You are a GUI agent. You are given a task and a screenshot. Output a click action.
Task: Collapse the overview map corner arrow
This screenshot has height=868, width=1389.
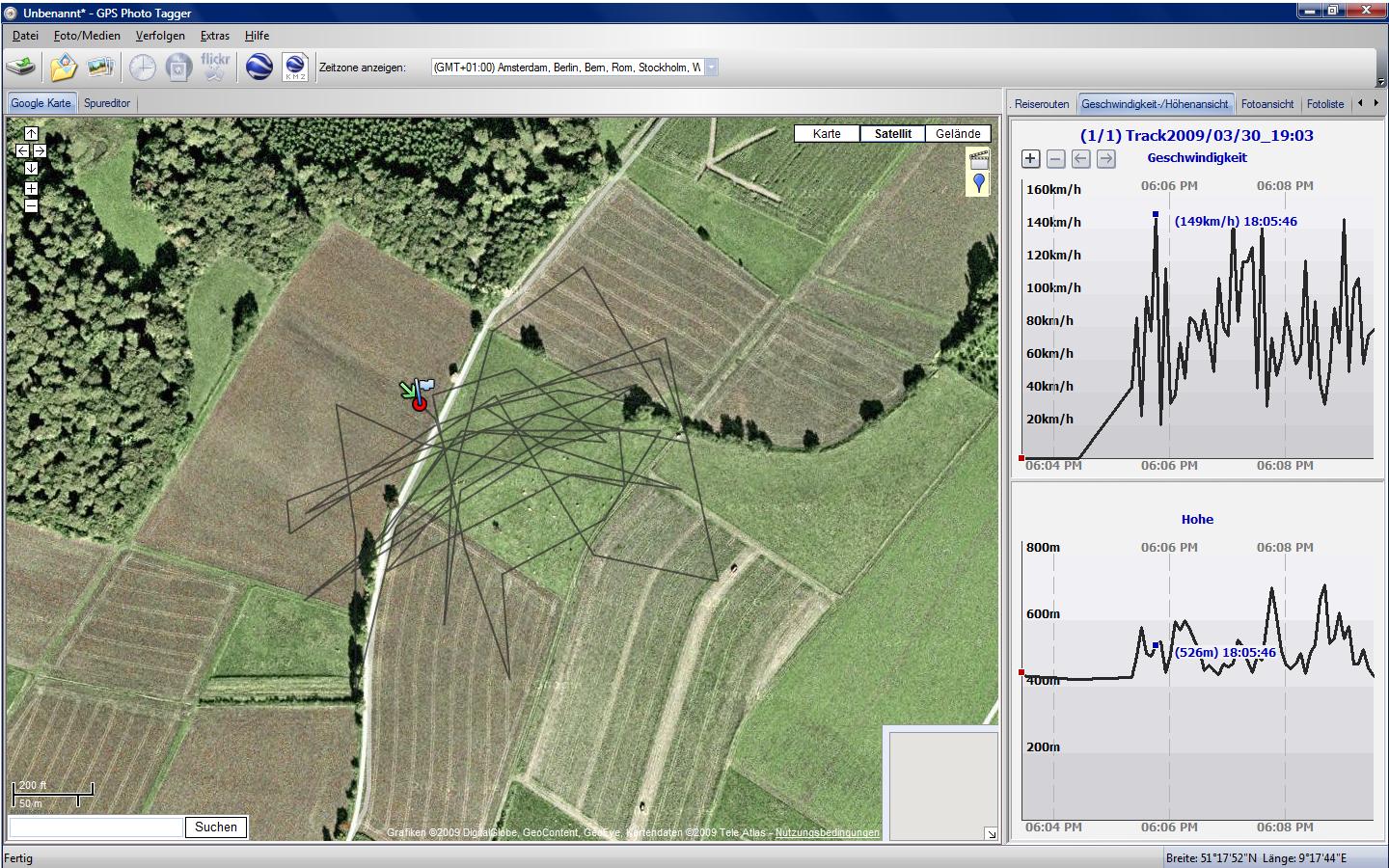(991, 833)
